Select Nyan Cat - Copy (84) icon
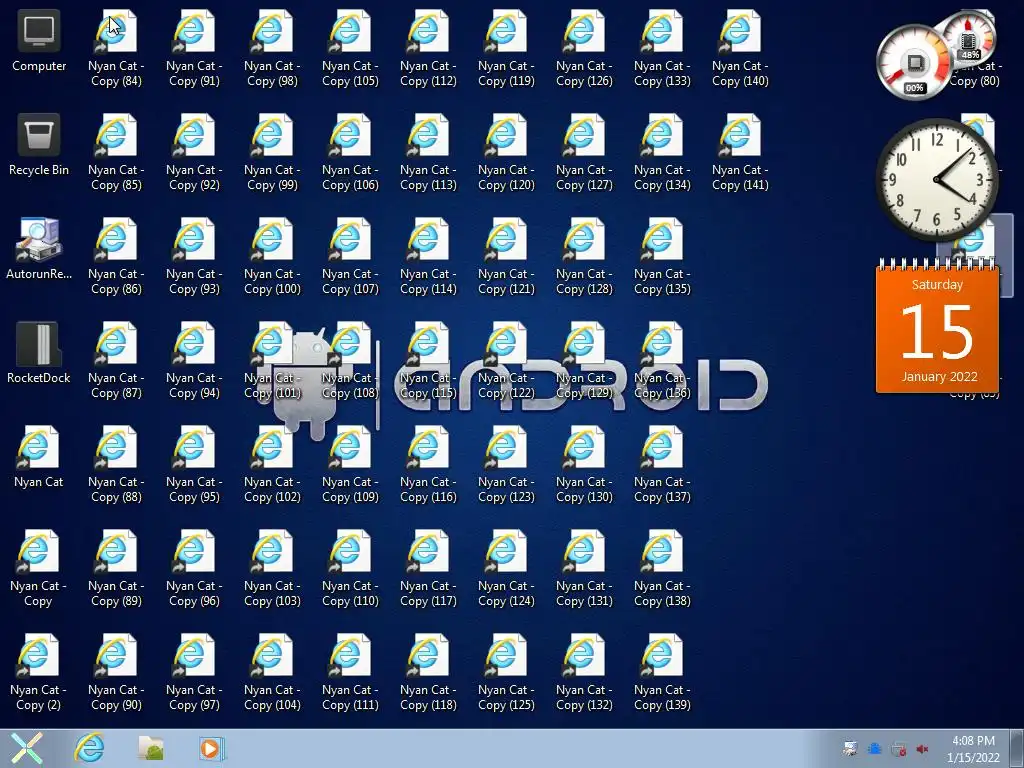 click(x=116, y=49)
